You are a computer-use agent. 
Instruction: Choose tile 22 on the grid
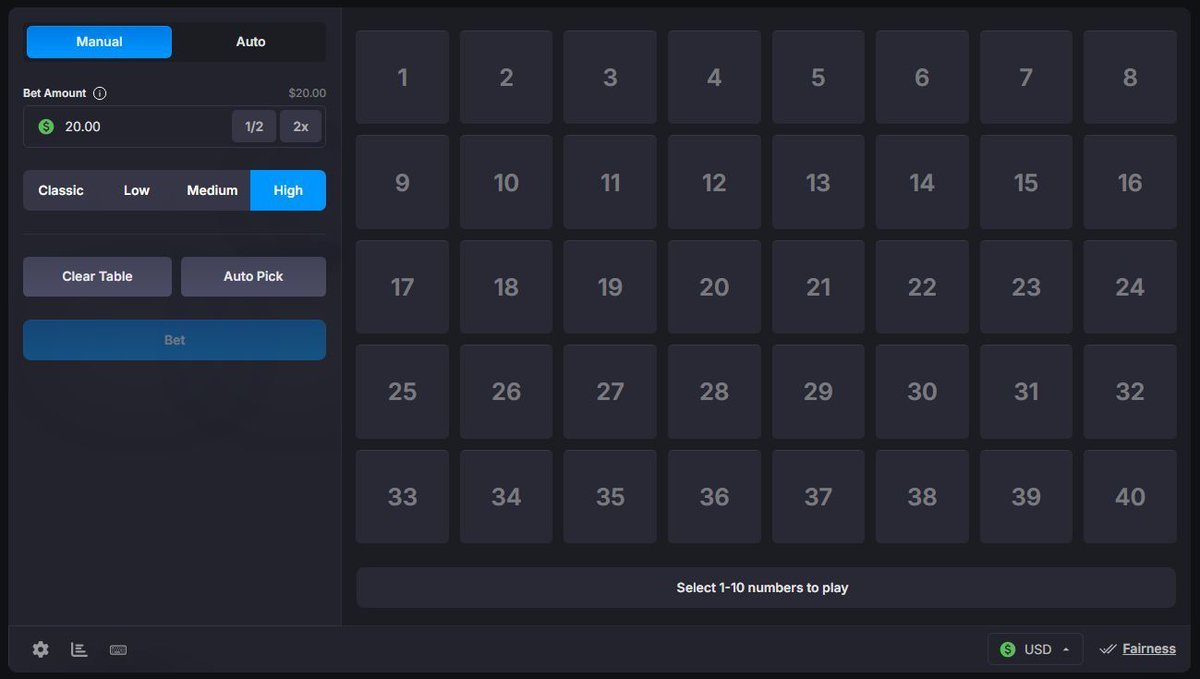click(922, 287)
